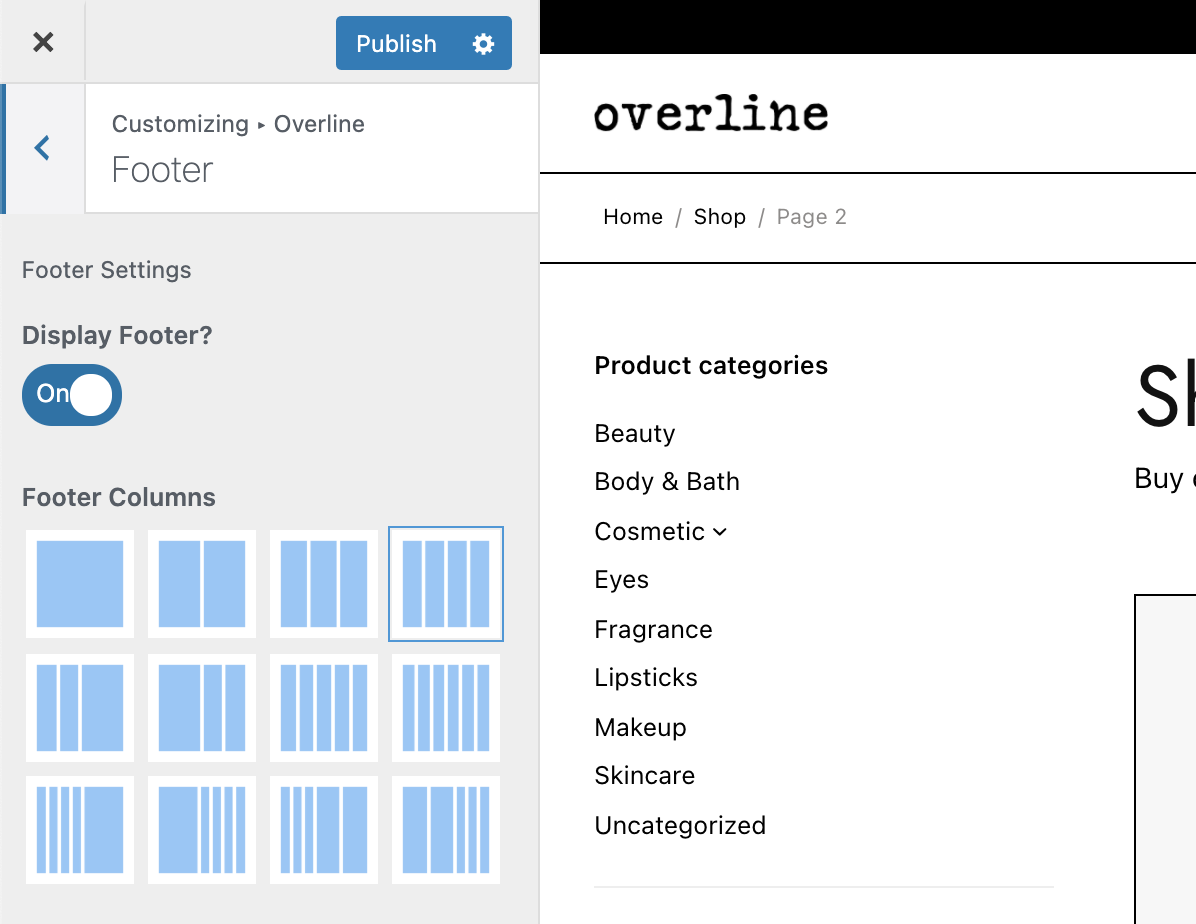Exit the Customizer with the X icon
The height and width of the screenshot is (924, 1196).
43,42
